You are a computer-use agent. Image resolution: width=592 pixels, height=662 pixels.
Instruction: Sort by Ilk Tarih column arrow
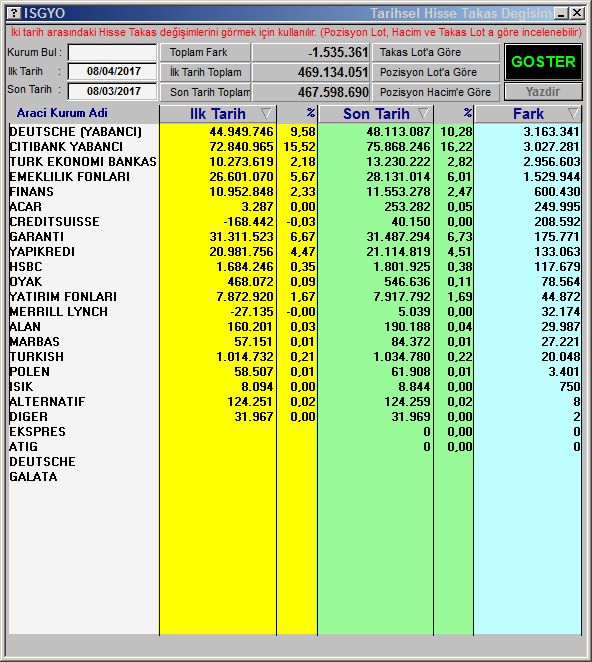coord(266,113)
